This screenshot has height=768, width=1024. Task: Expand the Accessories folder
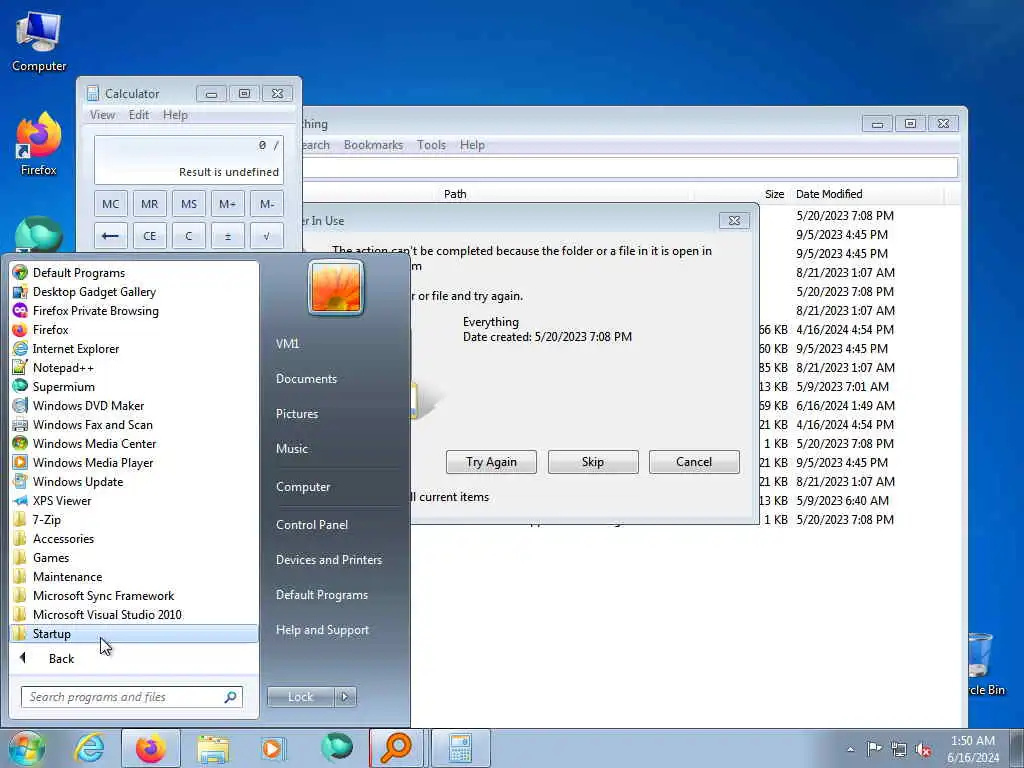pos(134,539)
